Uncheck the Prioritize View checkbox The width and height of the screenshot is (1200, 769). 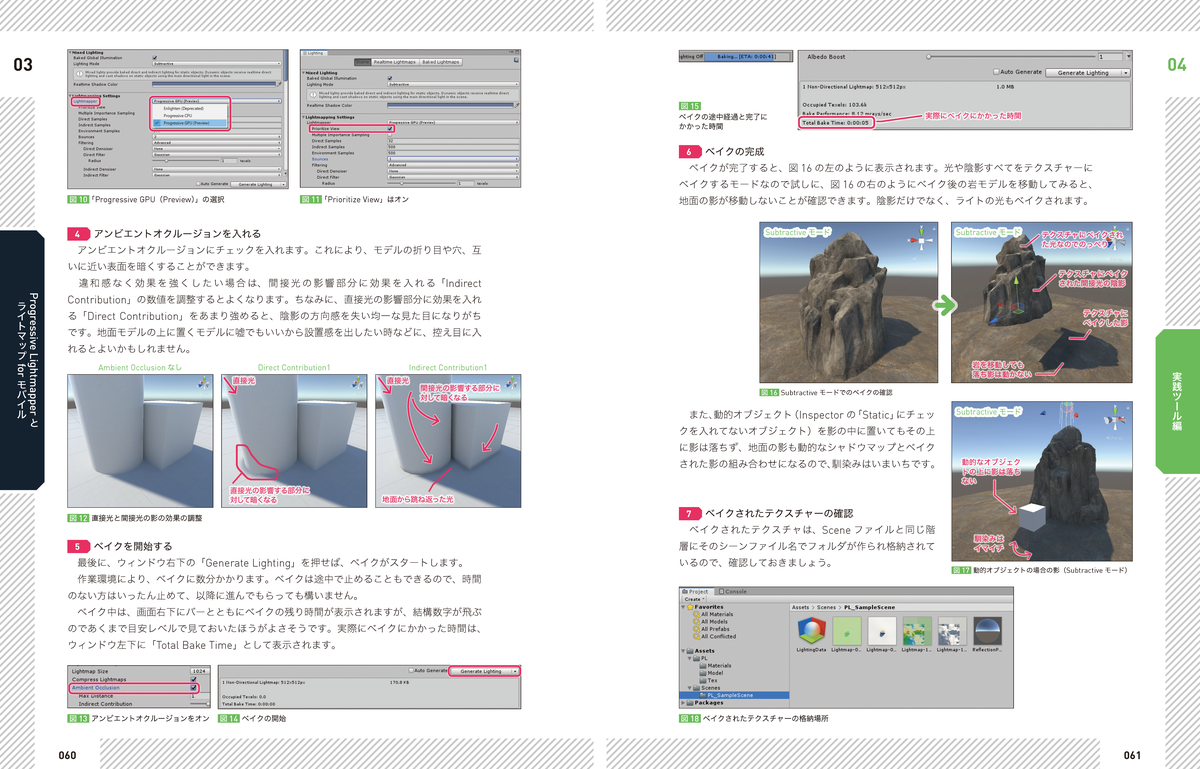tap(390, 129)
